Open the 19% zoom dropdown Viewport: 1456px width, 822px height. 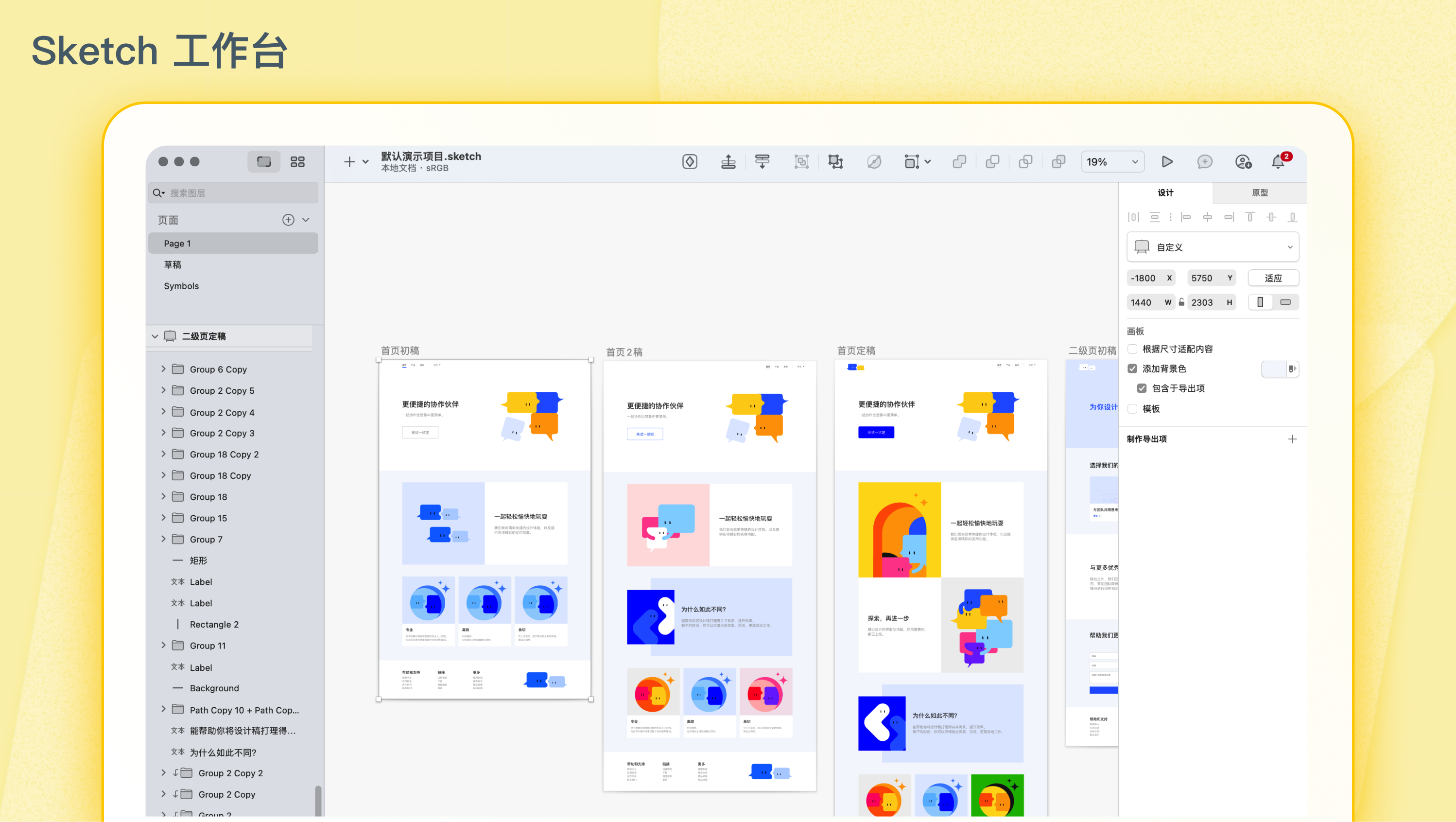coord(1112,162)
